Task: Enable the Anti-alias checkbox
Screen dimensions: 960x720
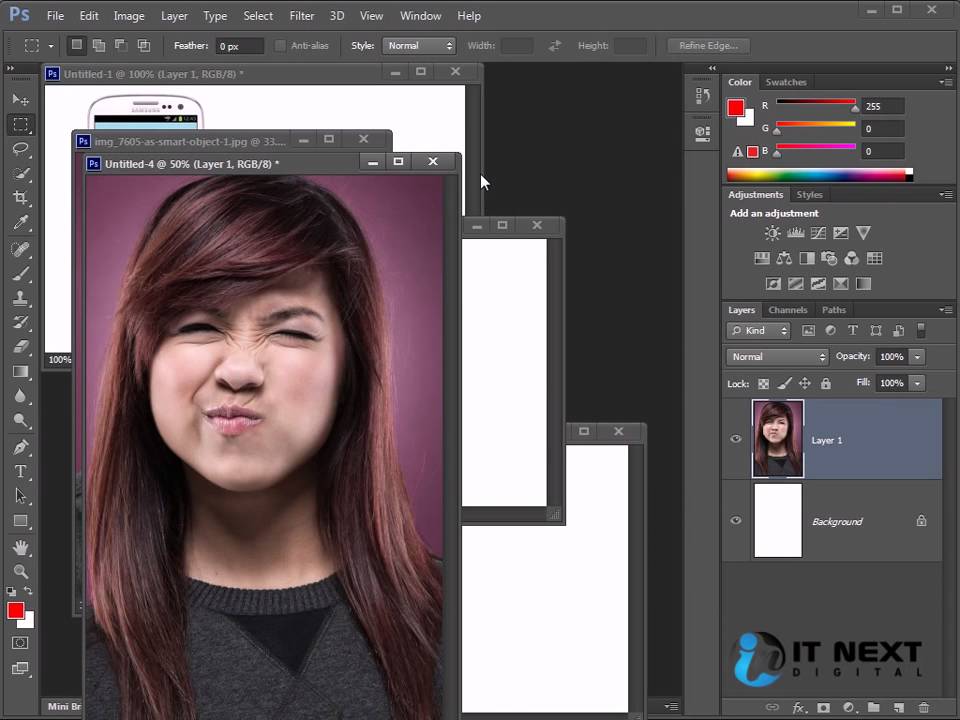Action: (x=280, y=46)
